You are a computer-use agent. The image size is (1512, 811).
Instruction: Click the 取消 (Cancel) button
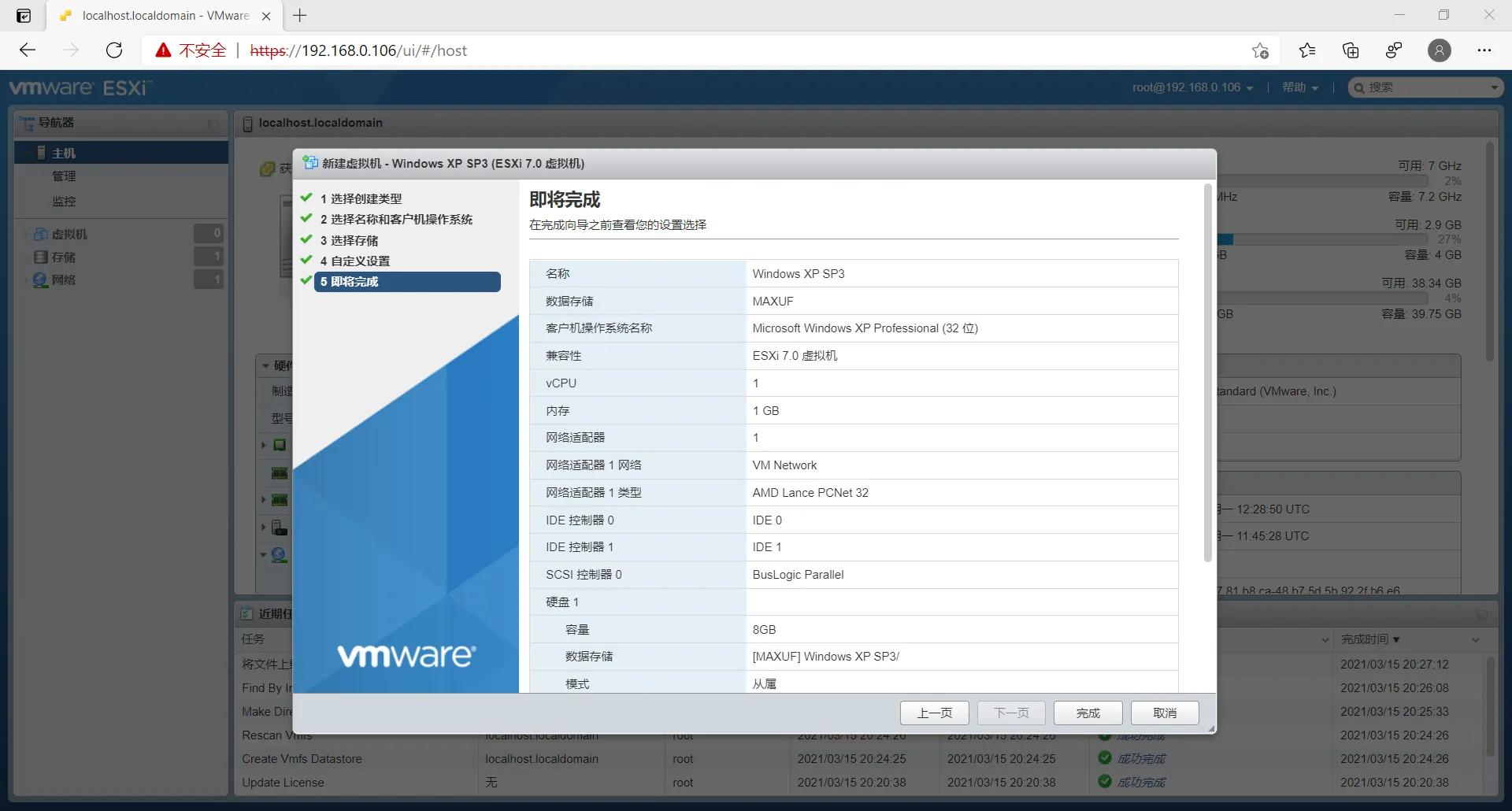point(1165,713)
